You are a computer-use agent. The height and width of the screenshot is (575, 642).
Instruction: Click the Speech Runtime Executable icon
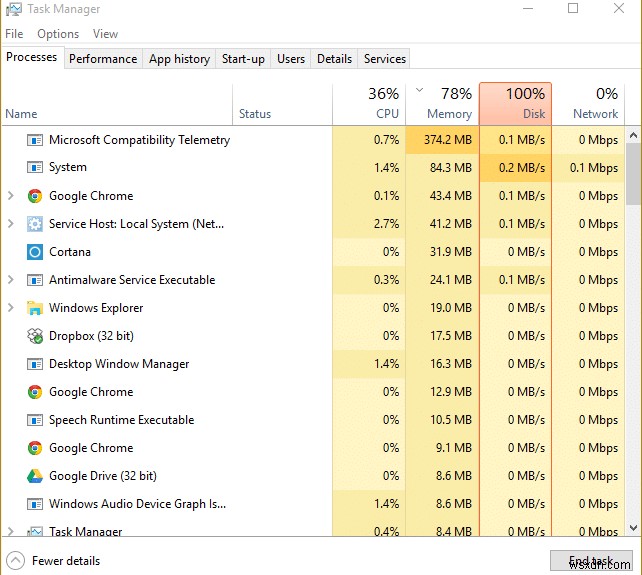pyautogui.click(x=35, y=420)
